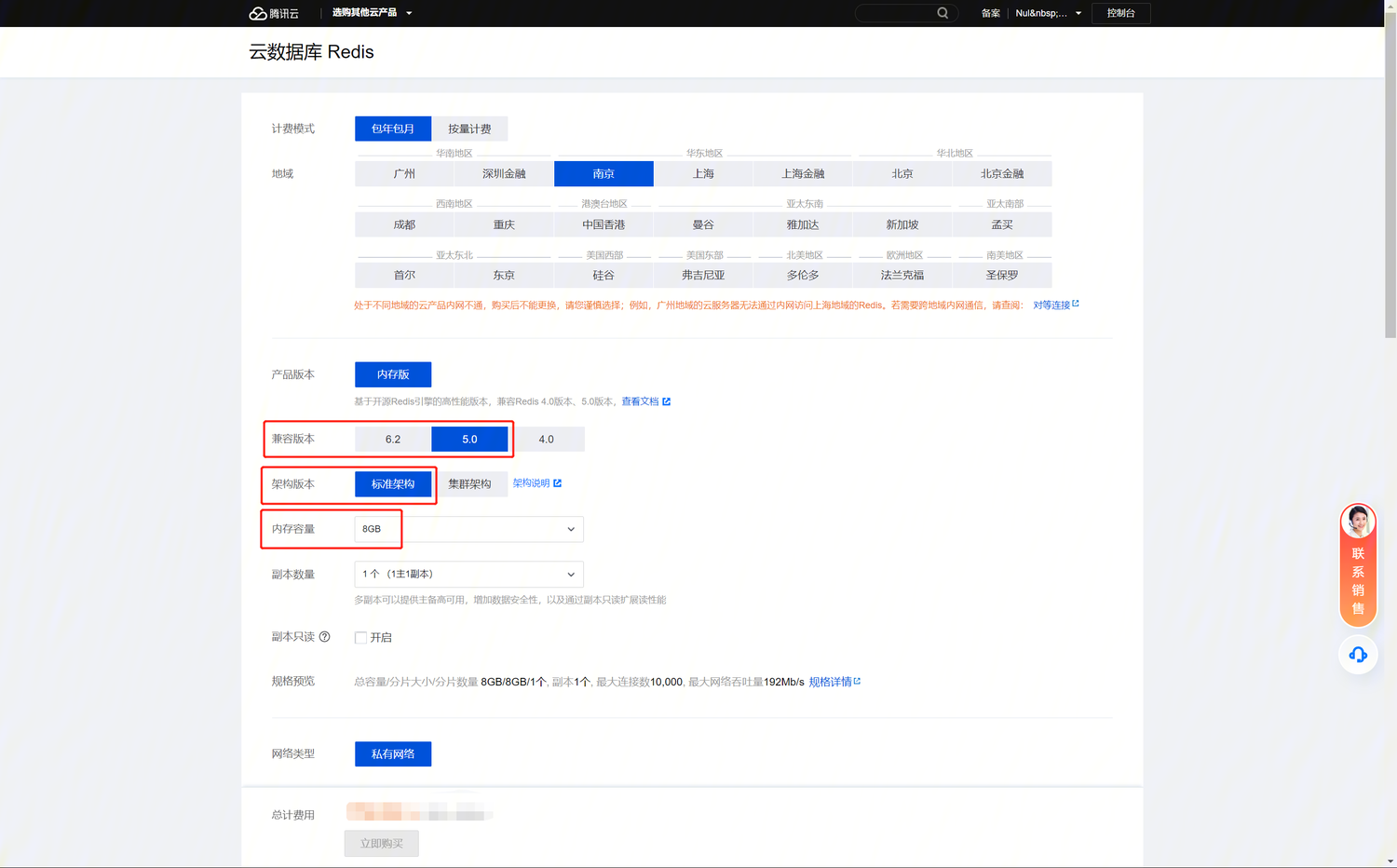The height and width of the screenshot is (868, 1397).
Task: Click the Tencent Cloud logo icon
Action: pos(258,13)
